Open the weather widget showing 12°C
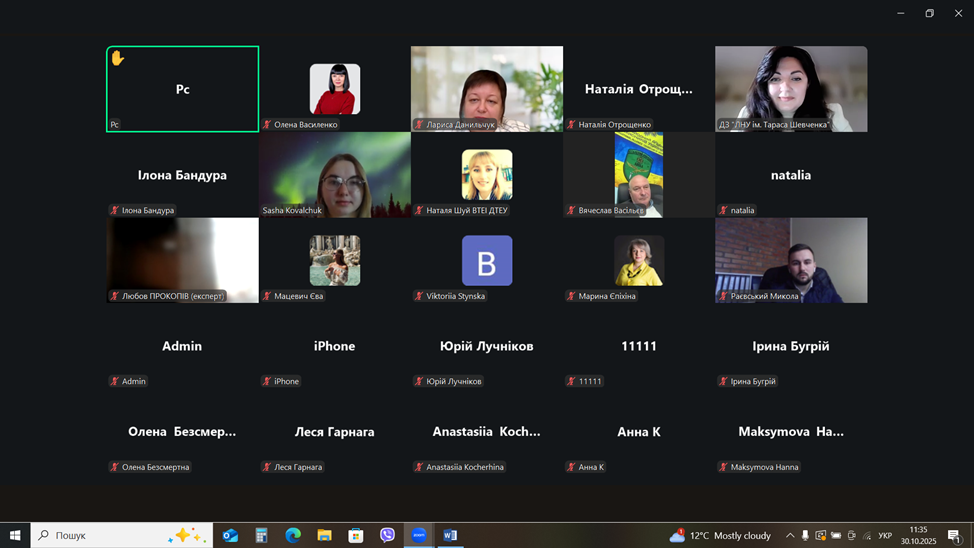This screenshot has height=548, width=974. click(x=721, y=536)
